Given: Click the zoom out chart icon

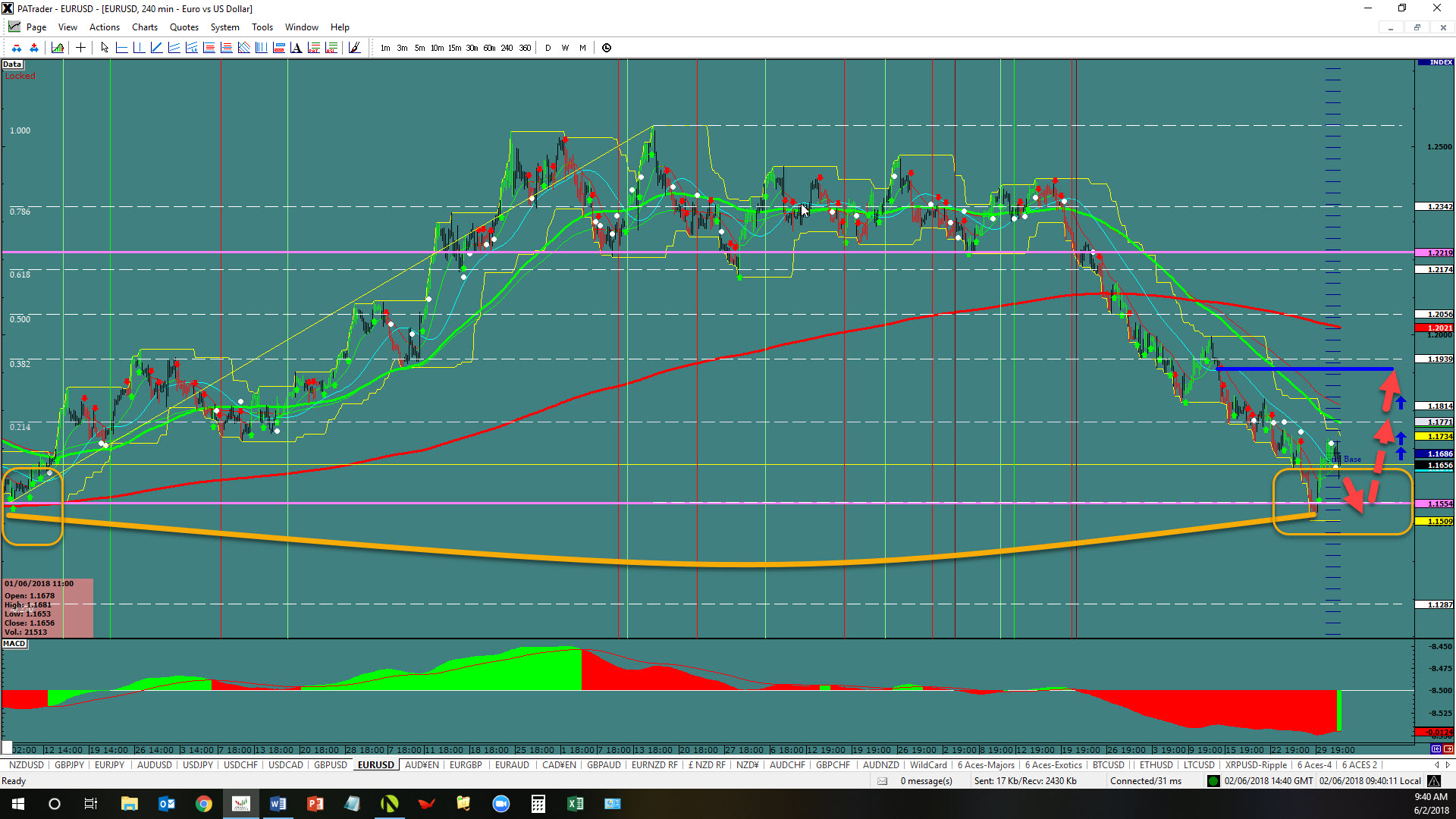Looking at the screenshot, I should pyautogui.click(x=17, y=48).
